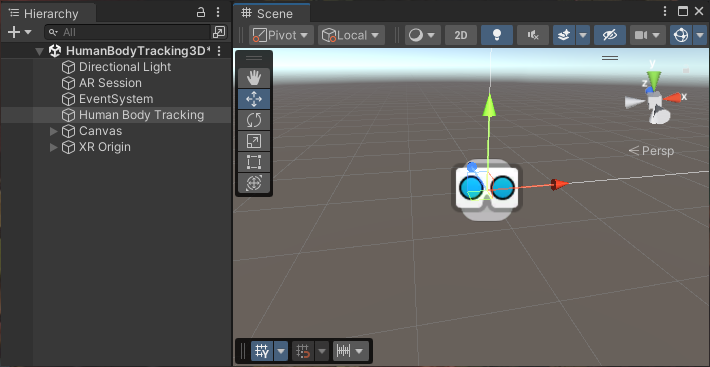The height and width of the screenshot is (367, 710).
Task: Toggle hidden objects visibility eye
Action: tap(609, 35)
